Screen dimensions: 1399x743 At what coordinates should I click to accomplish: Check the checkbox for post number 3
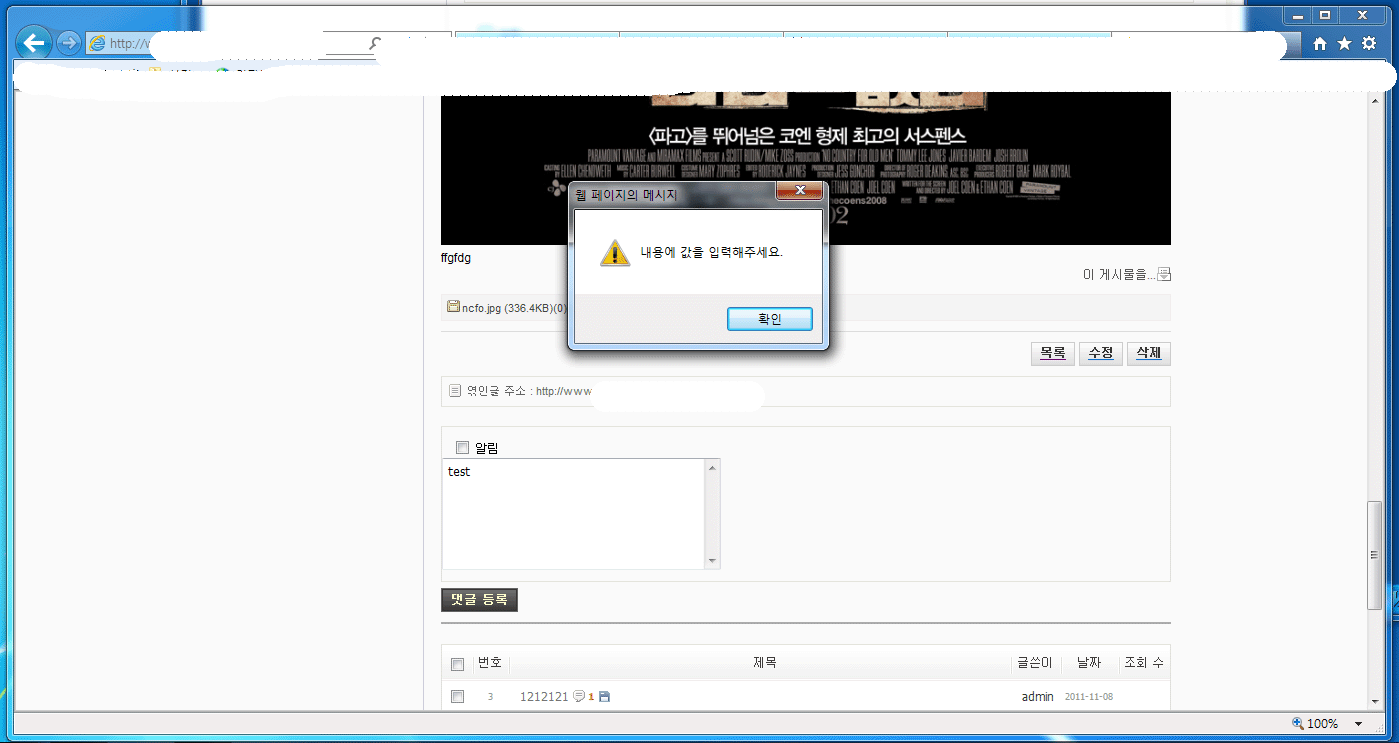click(x=457, y=696)
